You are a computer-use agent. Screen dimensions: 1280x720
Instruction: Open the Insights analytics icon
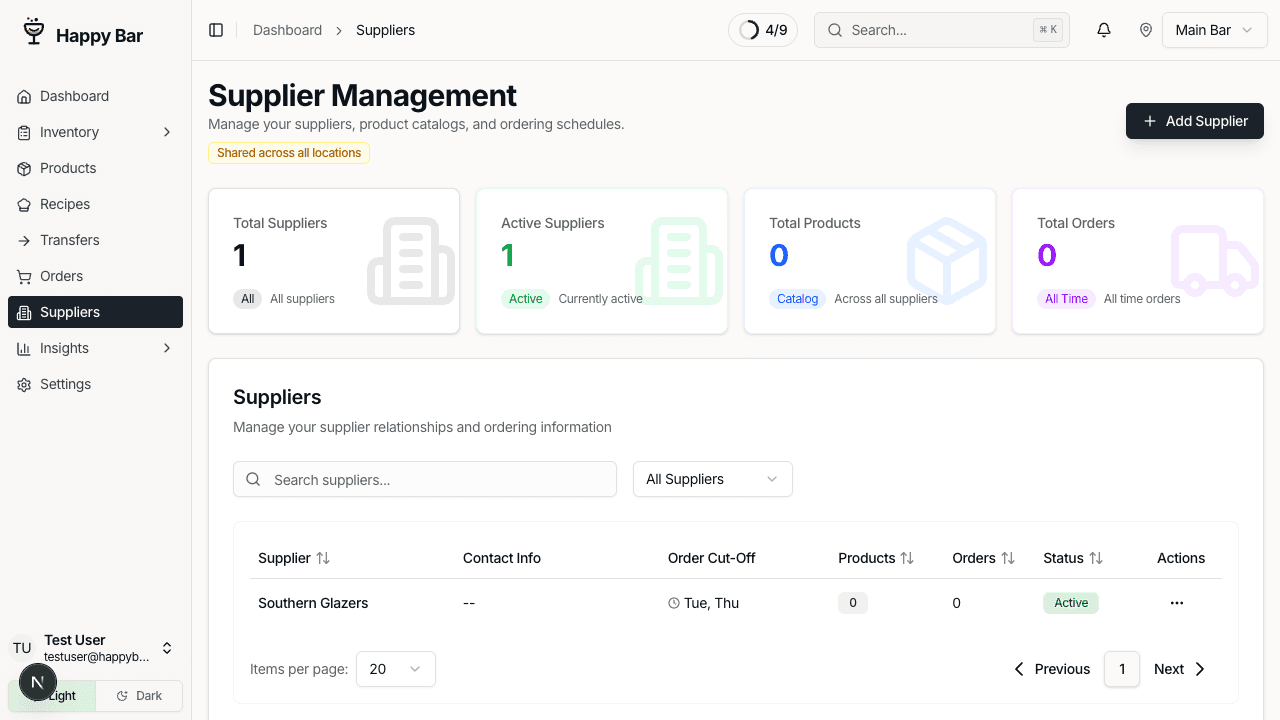[23, 348]
